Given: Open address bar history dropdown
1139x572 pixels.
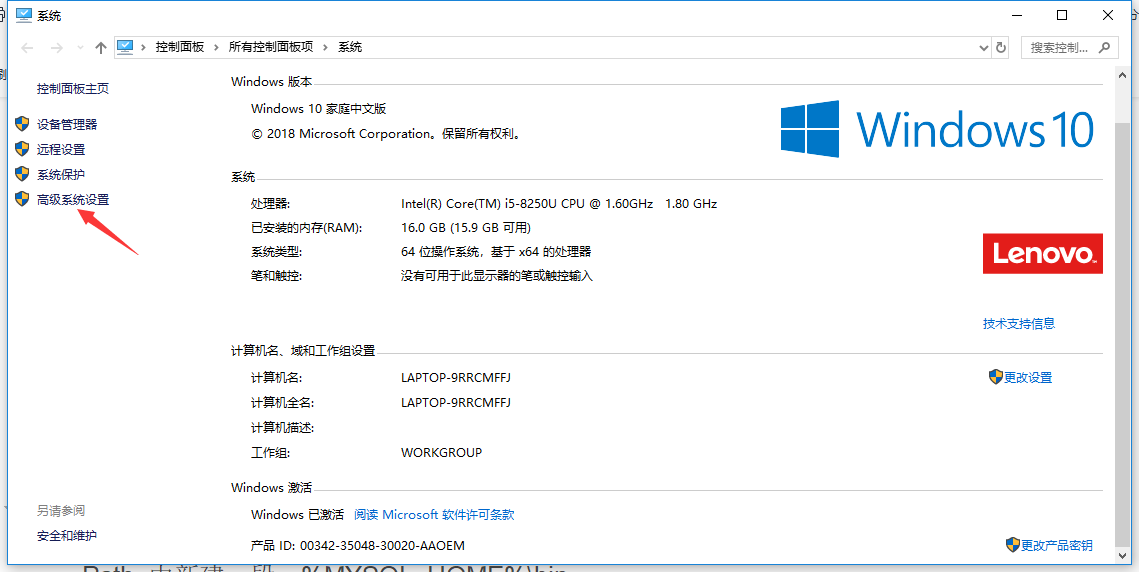Looking at the screenshot, I should click(984, 47).
